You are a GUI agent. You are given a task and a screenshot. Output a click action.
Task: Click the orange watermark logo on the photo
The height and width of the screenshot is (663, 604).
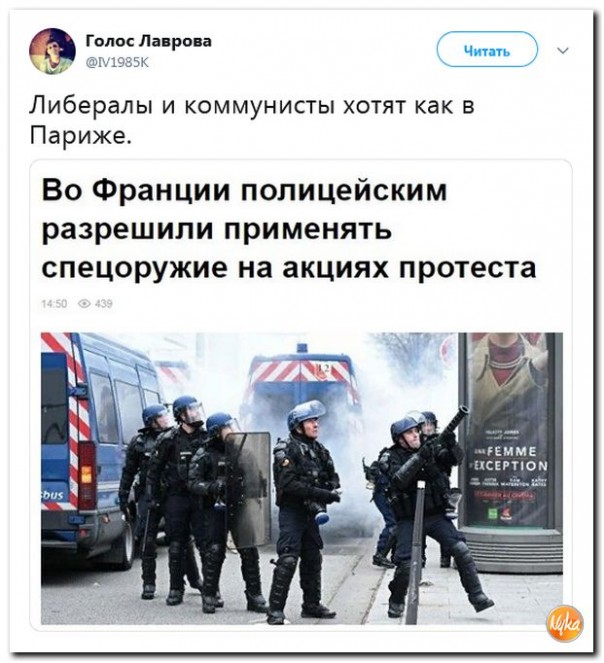click(566, 623)
